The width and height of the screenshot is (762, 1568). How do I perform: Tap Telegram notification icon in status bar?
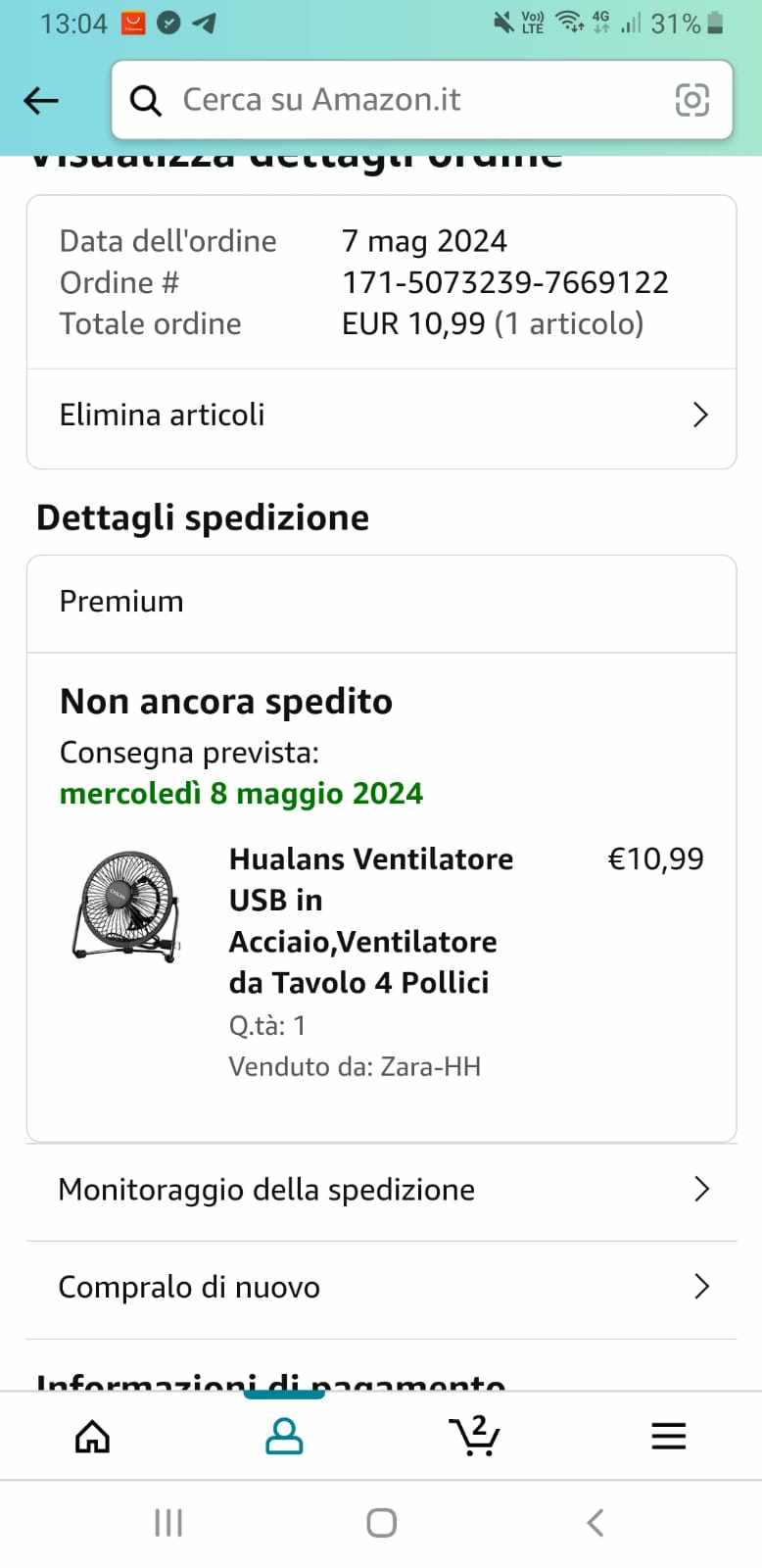pyautogui.click(x=204, y=23)
